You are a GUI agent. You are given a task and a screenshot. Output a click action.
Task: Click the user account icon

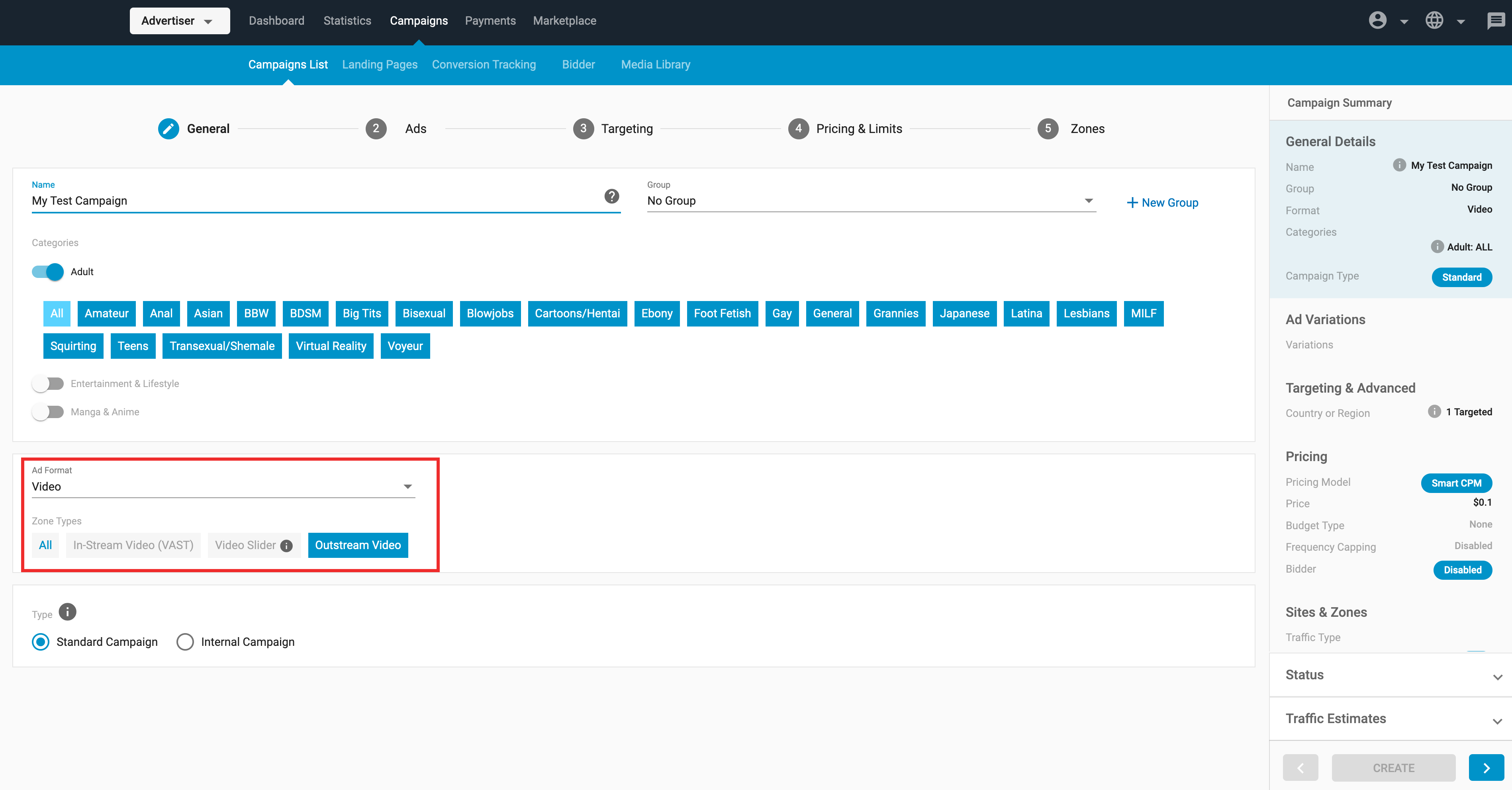[1377, 21]
